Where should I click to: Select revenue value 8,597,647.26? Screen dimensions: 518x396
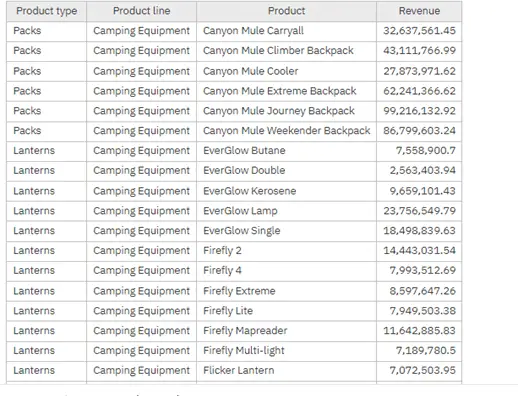click(423, 291)
